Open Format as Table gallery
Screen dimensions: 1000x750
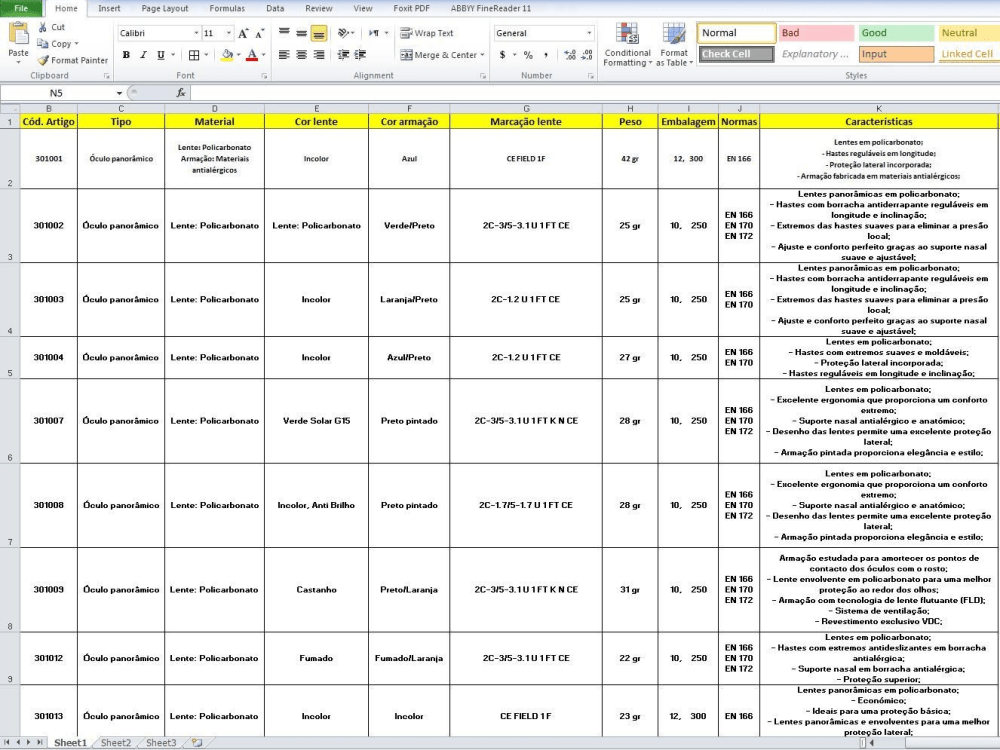point(674,45)
